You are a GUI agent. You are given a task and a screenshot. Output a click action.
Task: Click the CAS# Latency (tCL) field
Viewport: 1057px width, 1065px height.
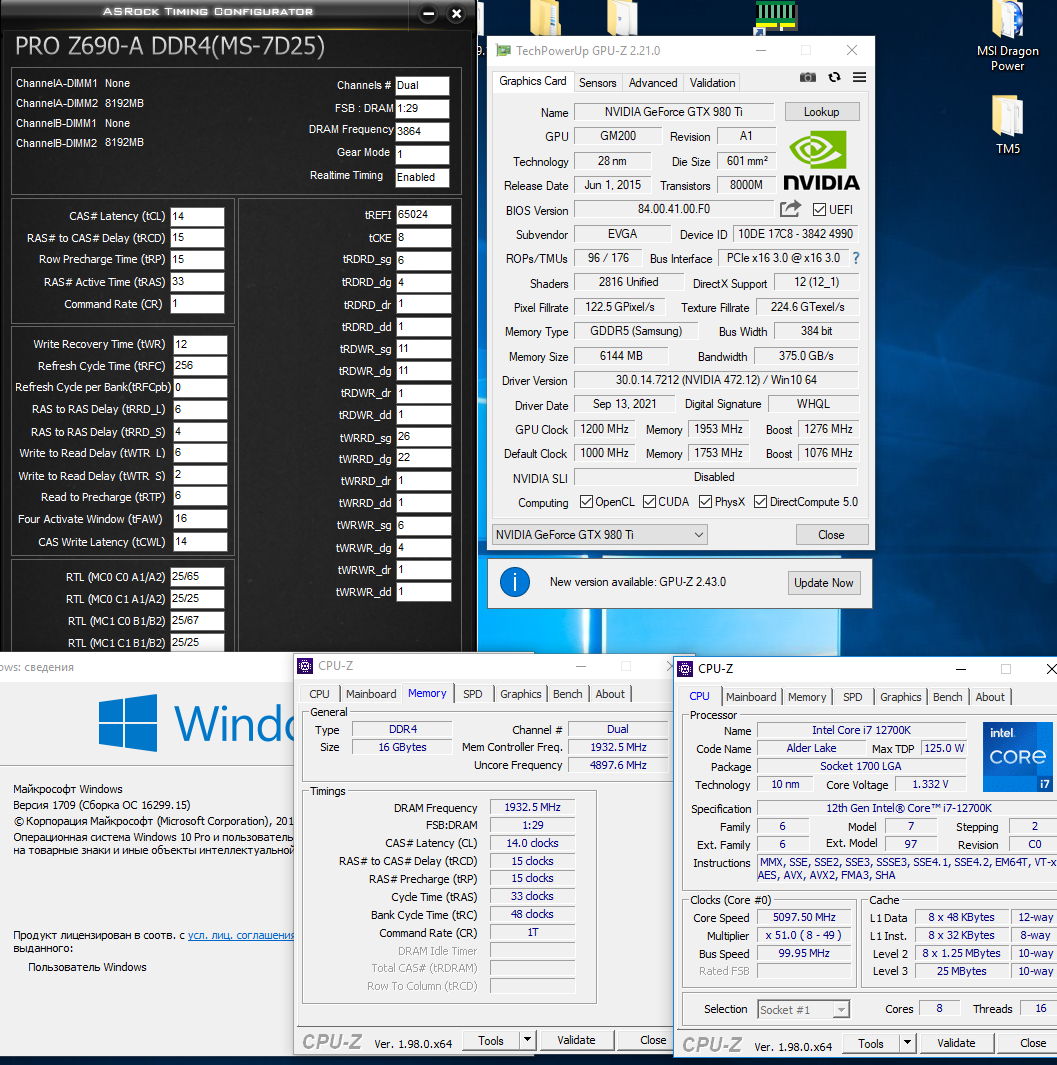(197, 216)
